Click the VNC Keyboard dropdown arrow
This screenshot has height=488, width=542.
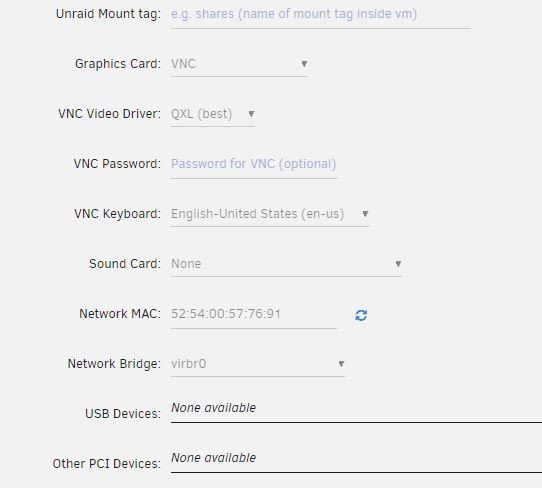[365, 214]
